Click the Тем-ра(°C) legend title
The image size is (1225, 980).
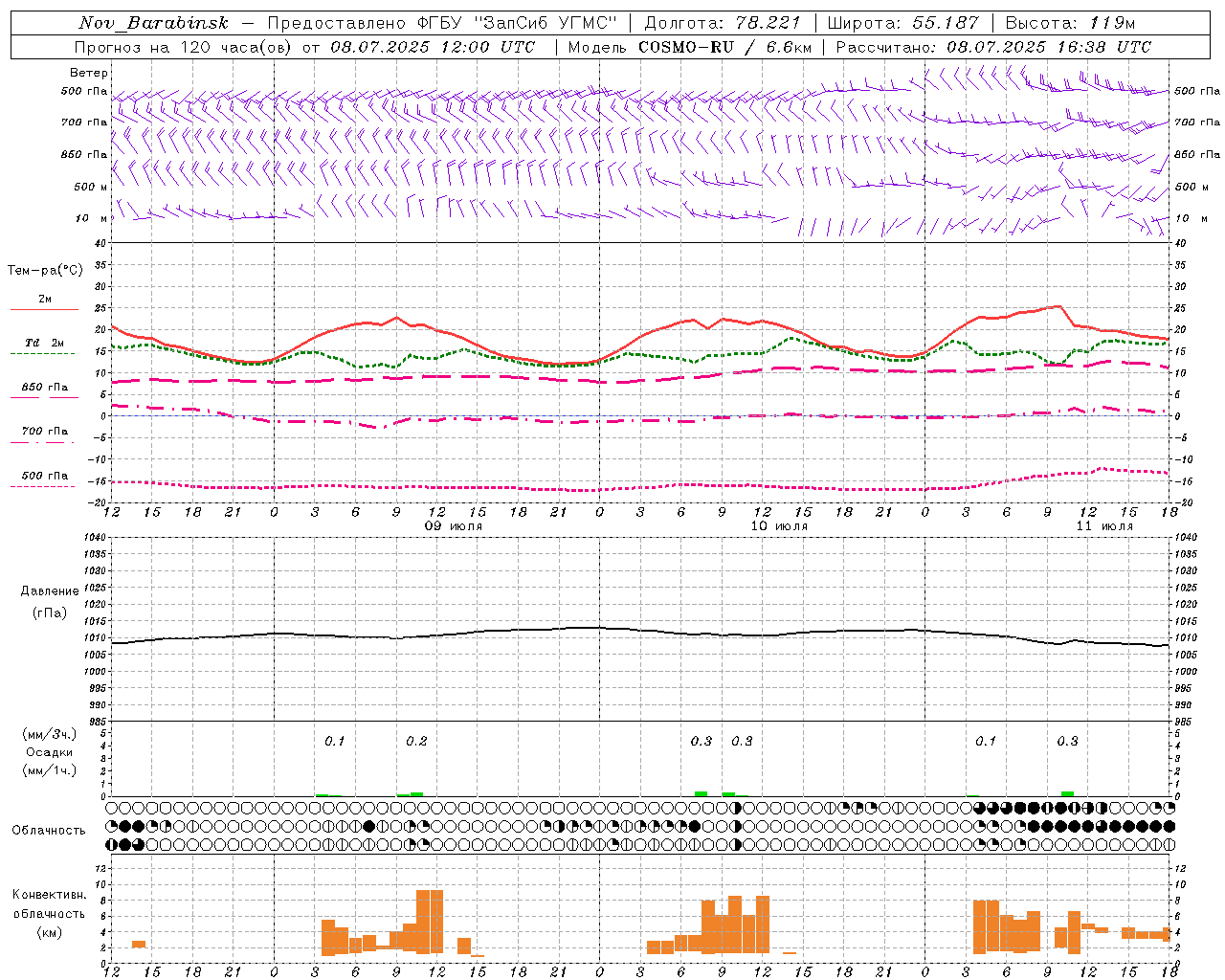pyautogui.click(x=45, y=271)
